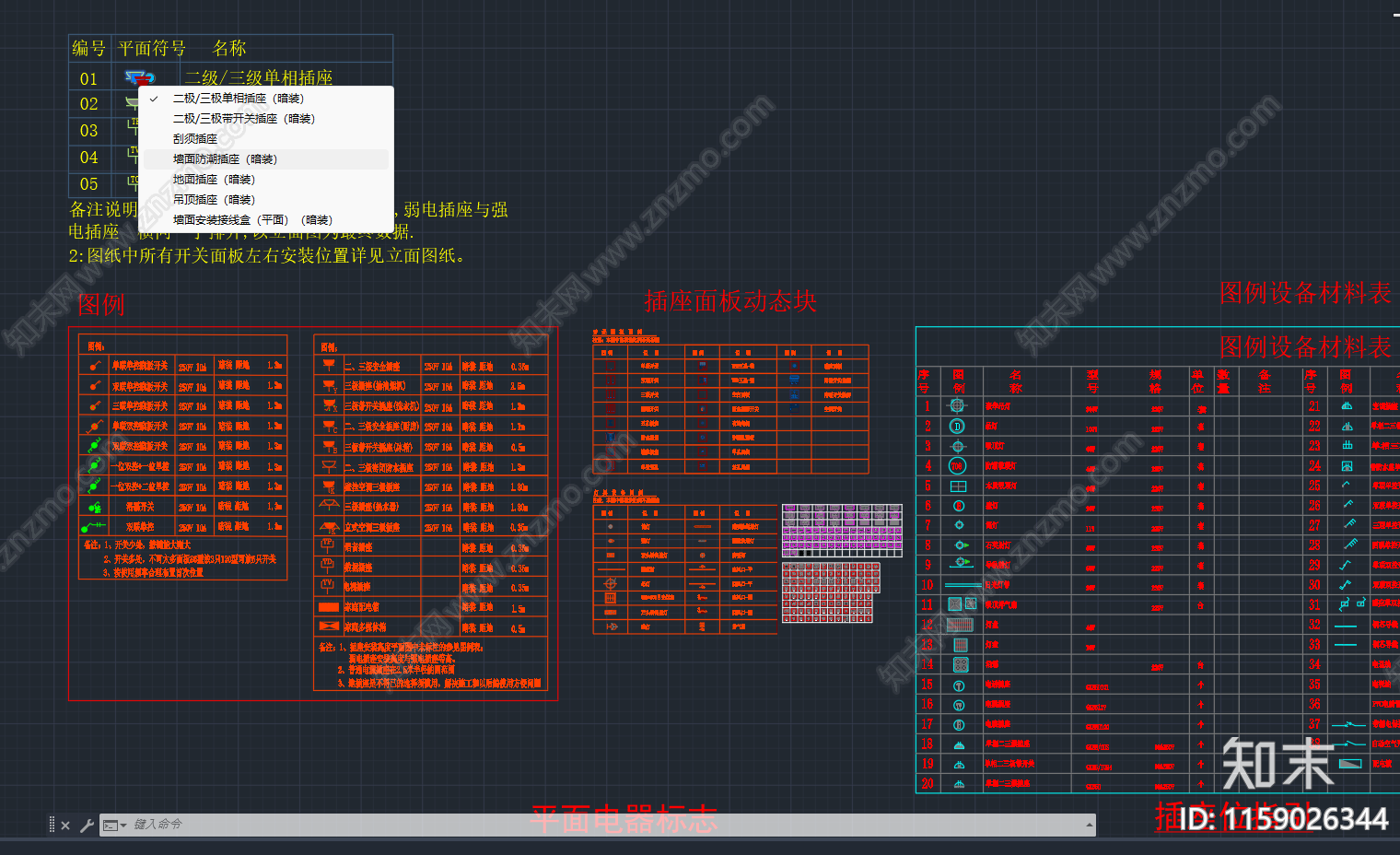The image size is (1400, 855).
Task: Open recent commands dropdown in the command line
Action: tap(114, 826)
